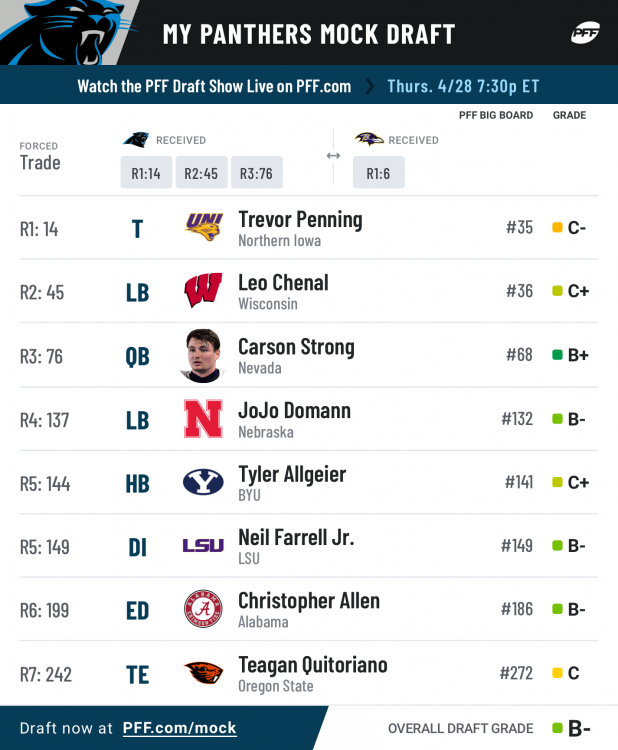Click the Baltimore Ravens logo
Image resolution: width=618 pixels, height=750 pixels.
pyautogui.click(x=368, y=140)
